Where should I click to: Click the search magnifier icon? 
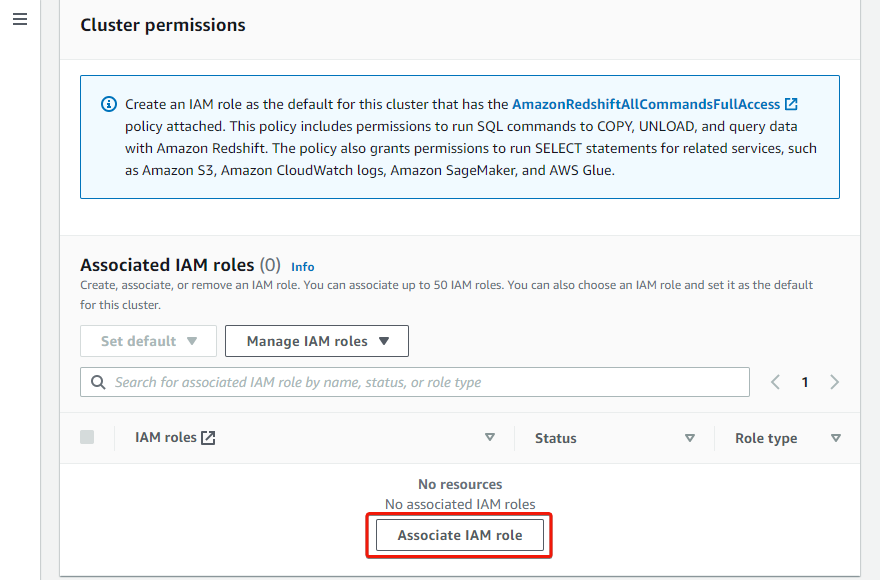pos(98,382)
